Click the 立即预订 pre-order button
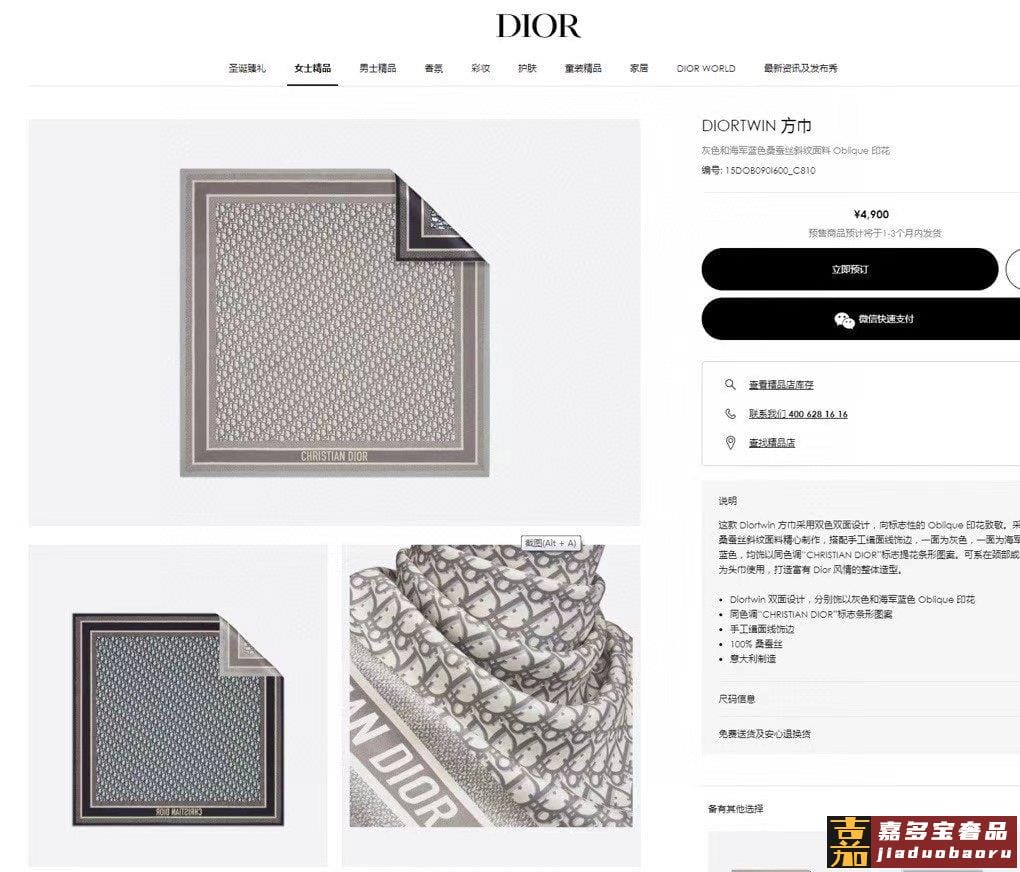Screen dimensions: 1020x872 850,269
